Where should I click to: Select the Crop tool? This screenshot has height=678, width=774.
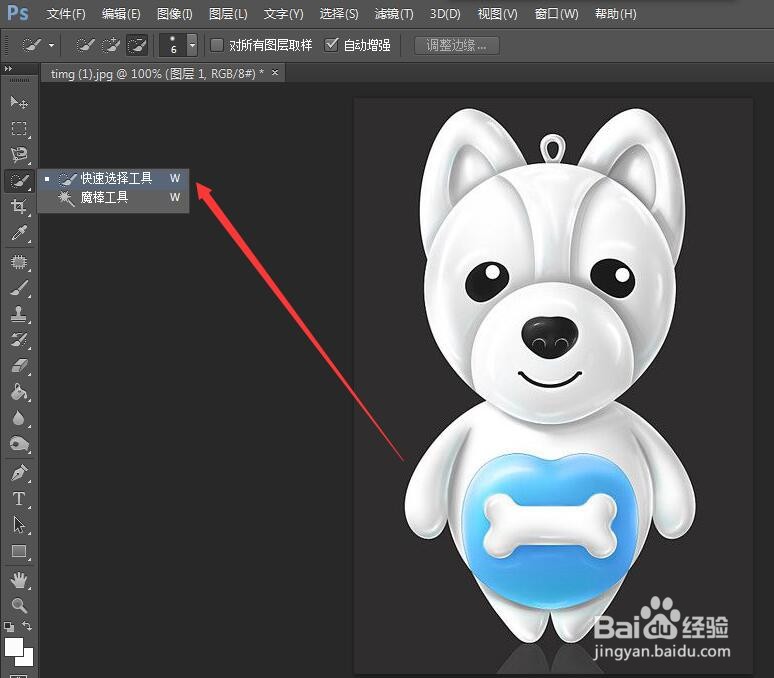coord(19,206)
